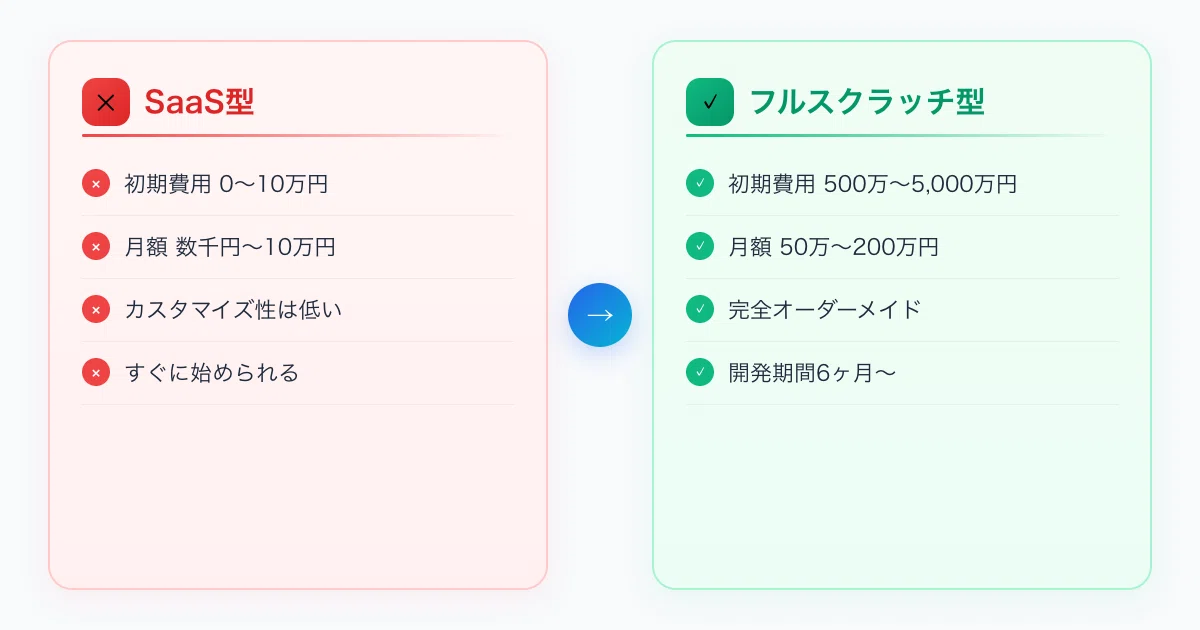Click the text 完全オーダーメイド
The height and width of the screenshot is (630, 1200).
(824, 310)
